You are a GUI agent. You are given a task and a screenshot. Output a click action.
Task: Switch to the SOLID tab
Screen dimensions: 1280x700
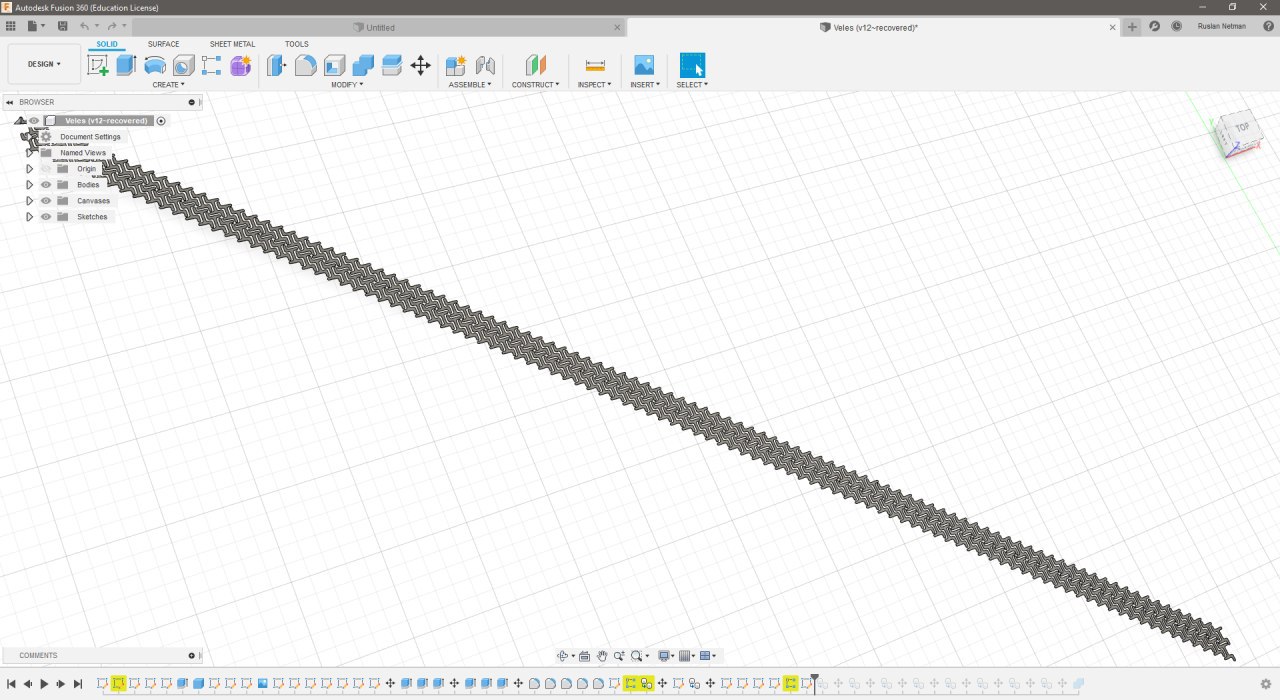[107, 44]
